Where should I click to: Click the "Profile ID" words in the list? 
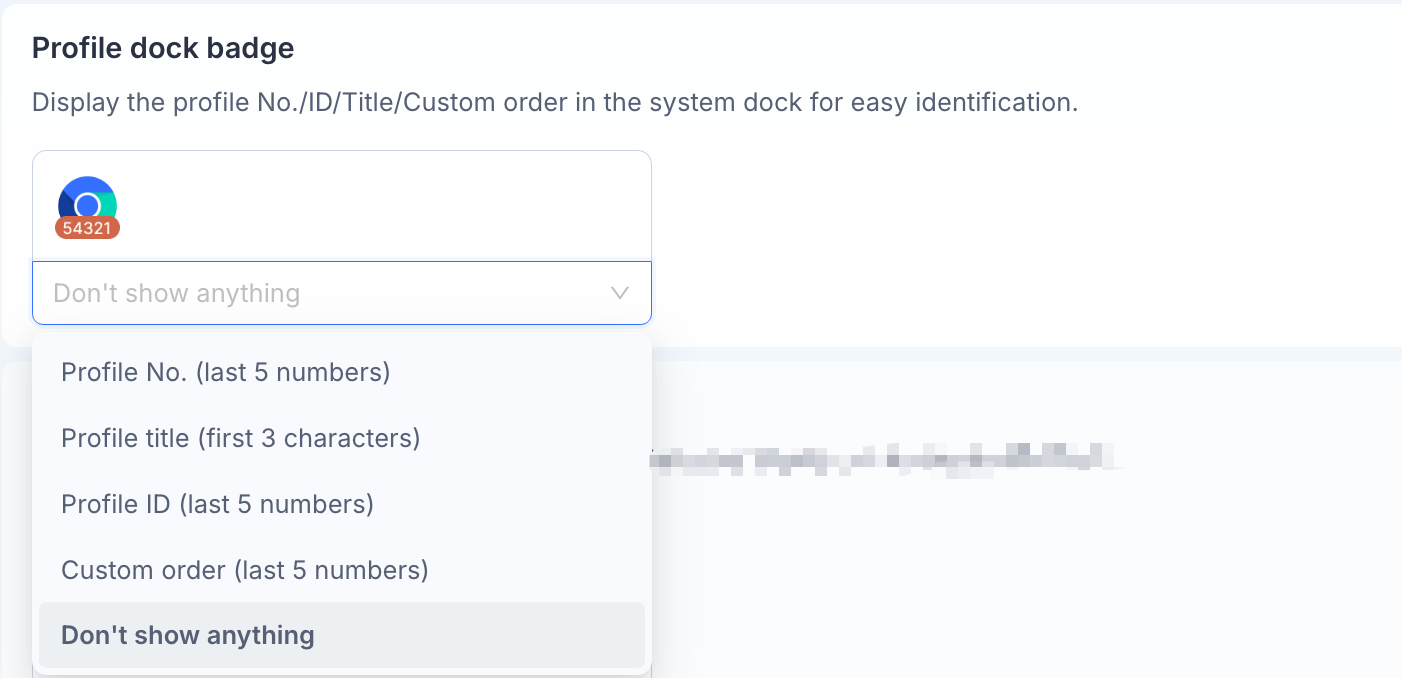pyautogui.click(x=116, y=504)
